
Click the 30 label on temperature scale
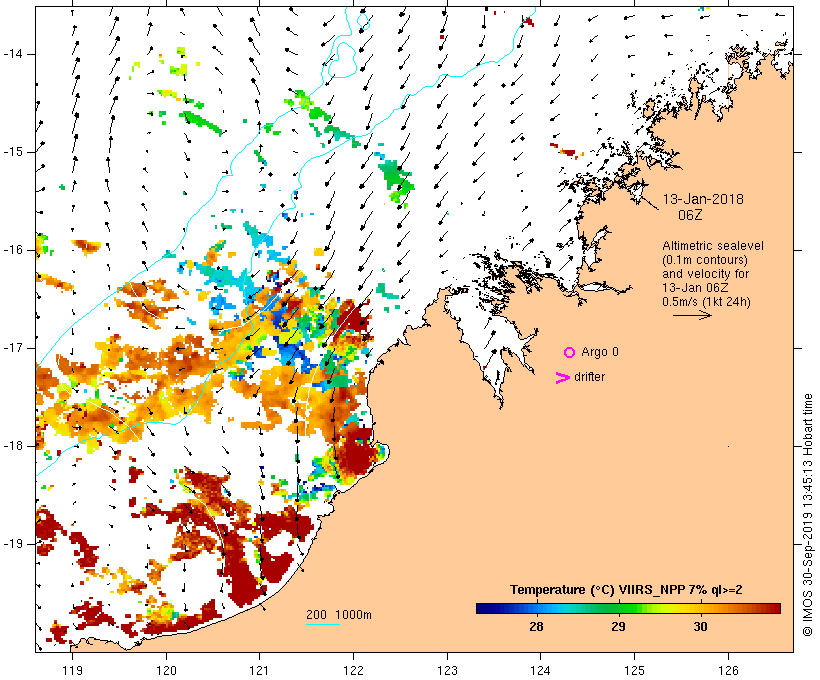point(701,626)
